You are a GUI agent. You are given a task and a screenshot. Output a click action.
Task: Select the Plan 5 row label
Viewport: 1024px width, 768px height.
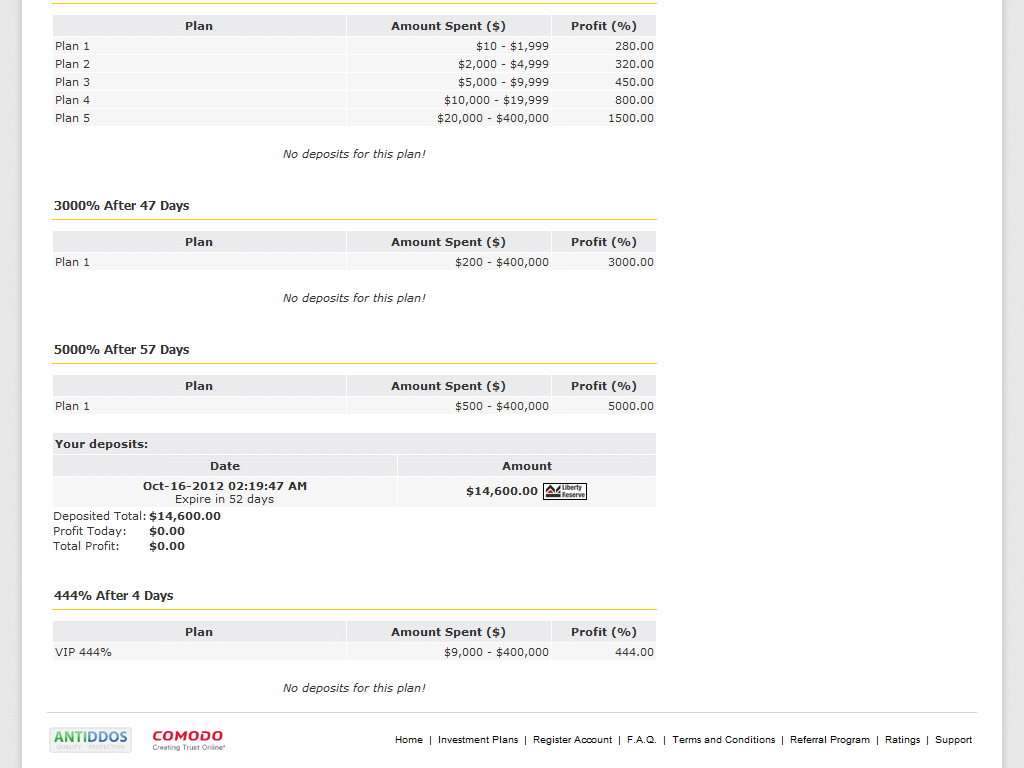73,118
